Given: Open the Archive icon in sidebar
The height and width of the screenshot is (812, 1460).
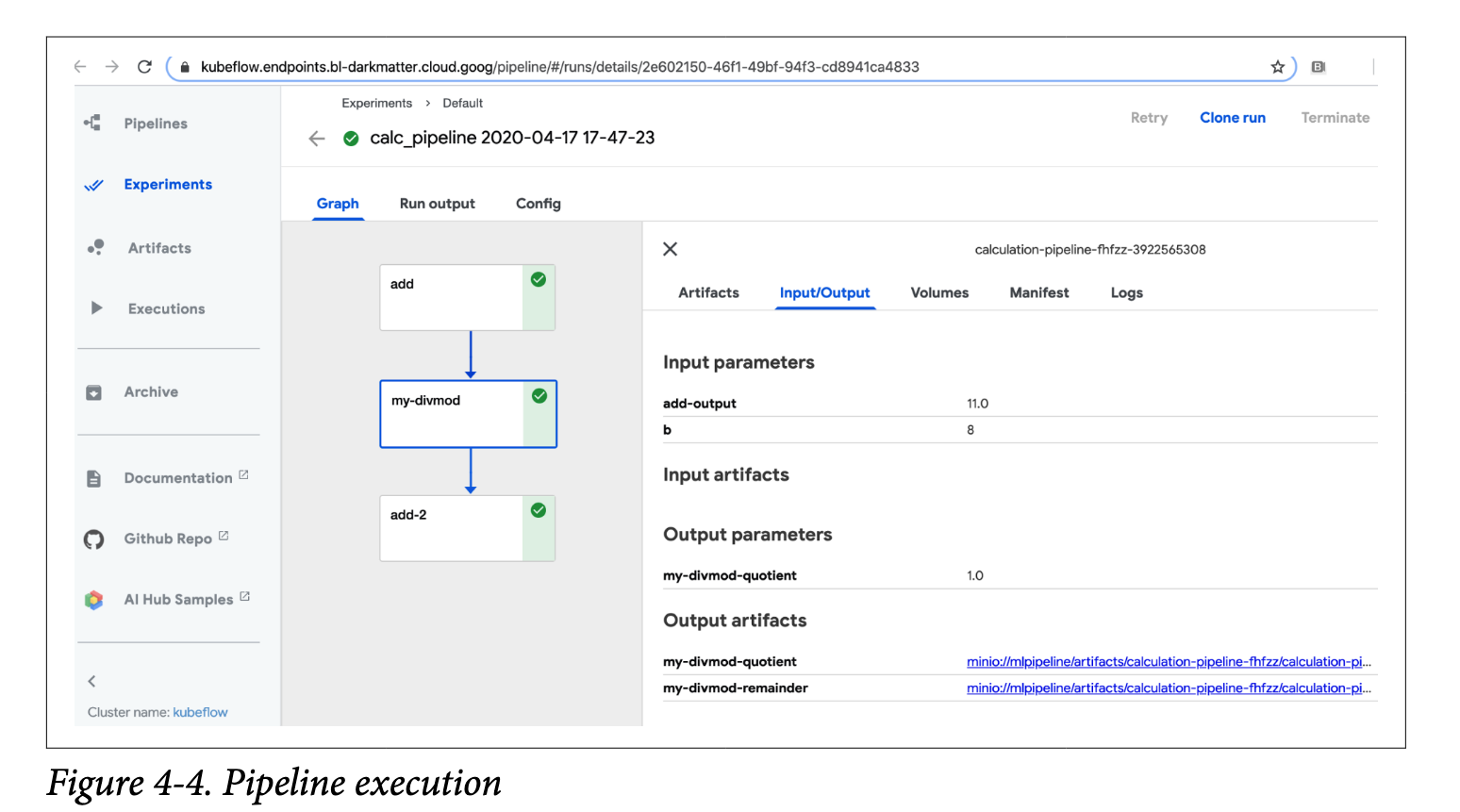Looking at the screenshot, I should [93, 392].
